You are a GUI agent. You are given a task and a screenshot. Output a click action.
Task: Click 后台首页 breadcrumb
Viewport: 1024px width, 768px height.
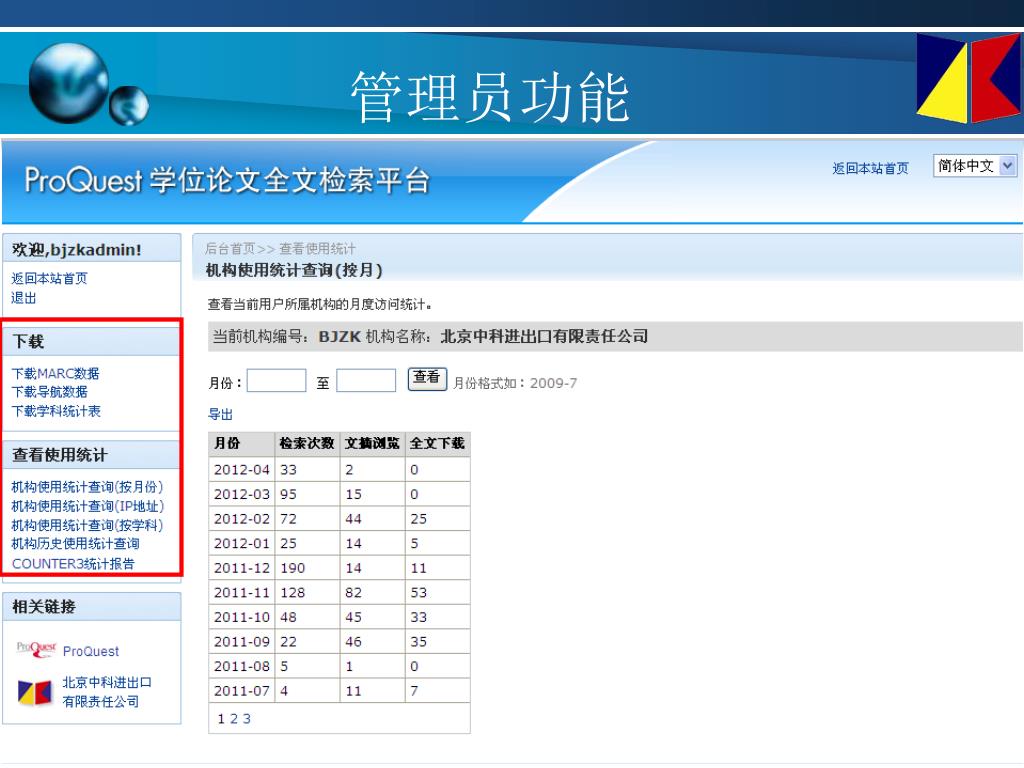pos(230,249)
